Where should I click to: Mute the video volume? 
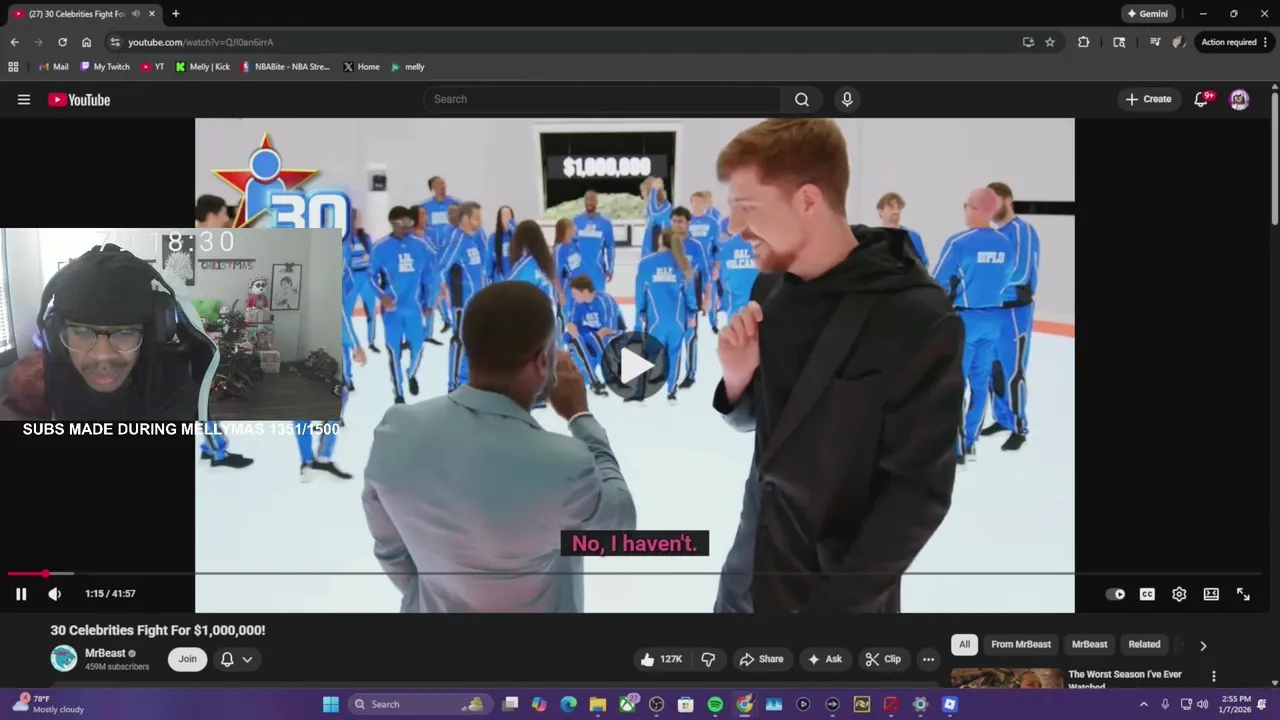click(x=55, y=593)
